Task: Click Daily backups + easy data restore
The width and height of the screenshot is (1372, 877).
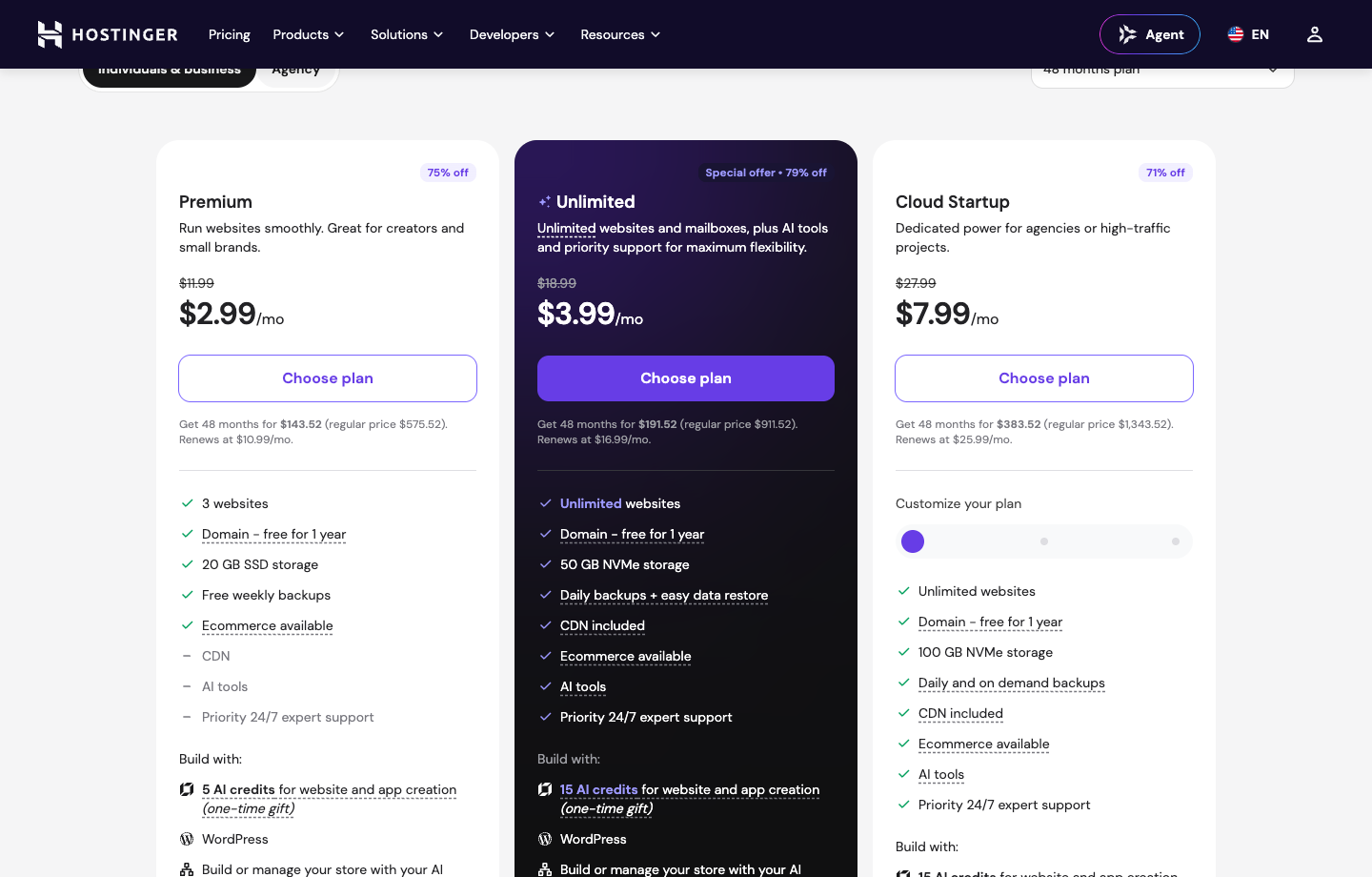Action: pos(664,595)
